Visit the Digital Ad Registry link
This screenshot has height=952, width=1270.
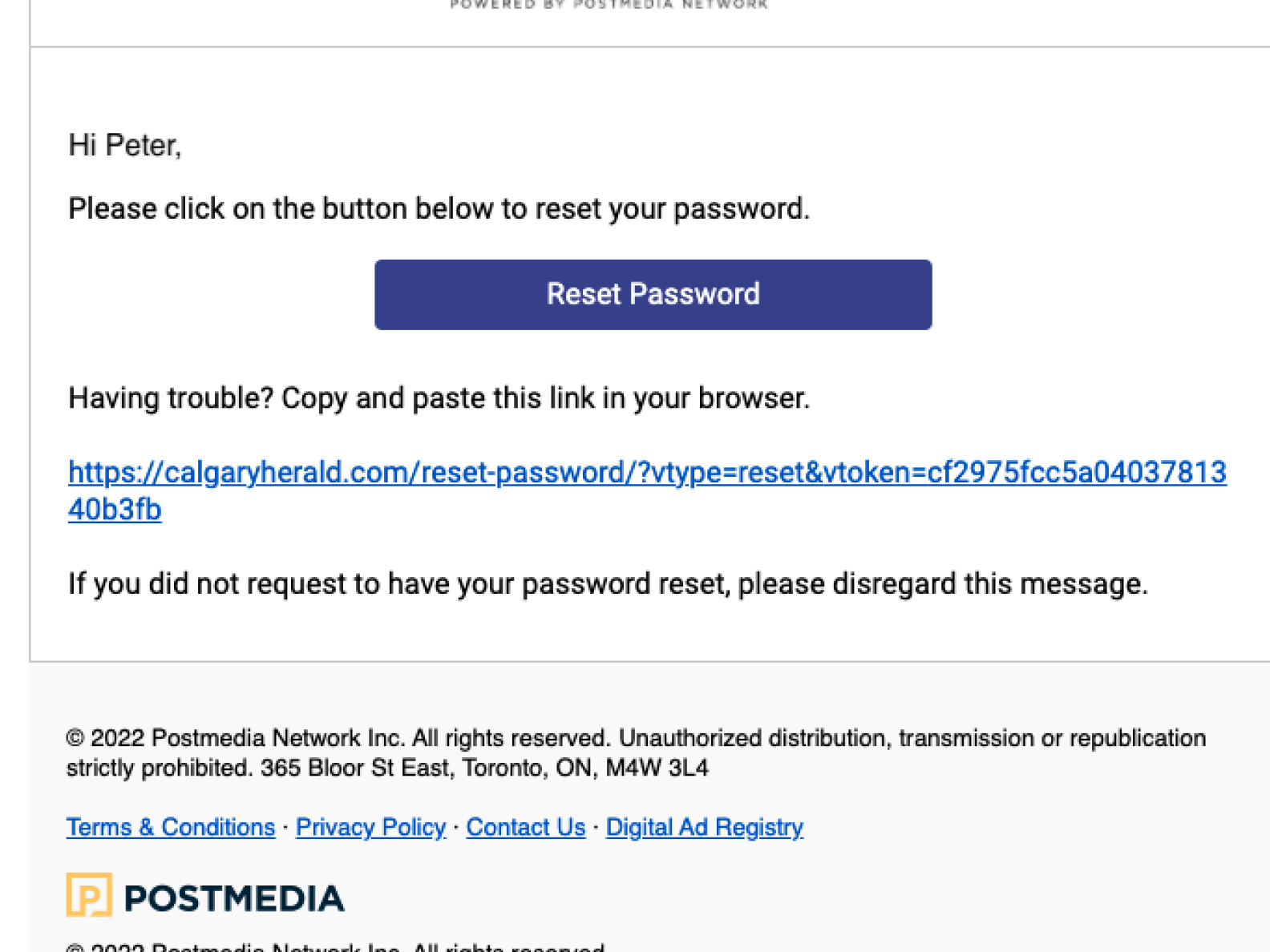point(704,827)
